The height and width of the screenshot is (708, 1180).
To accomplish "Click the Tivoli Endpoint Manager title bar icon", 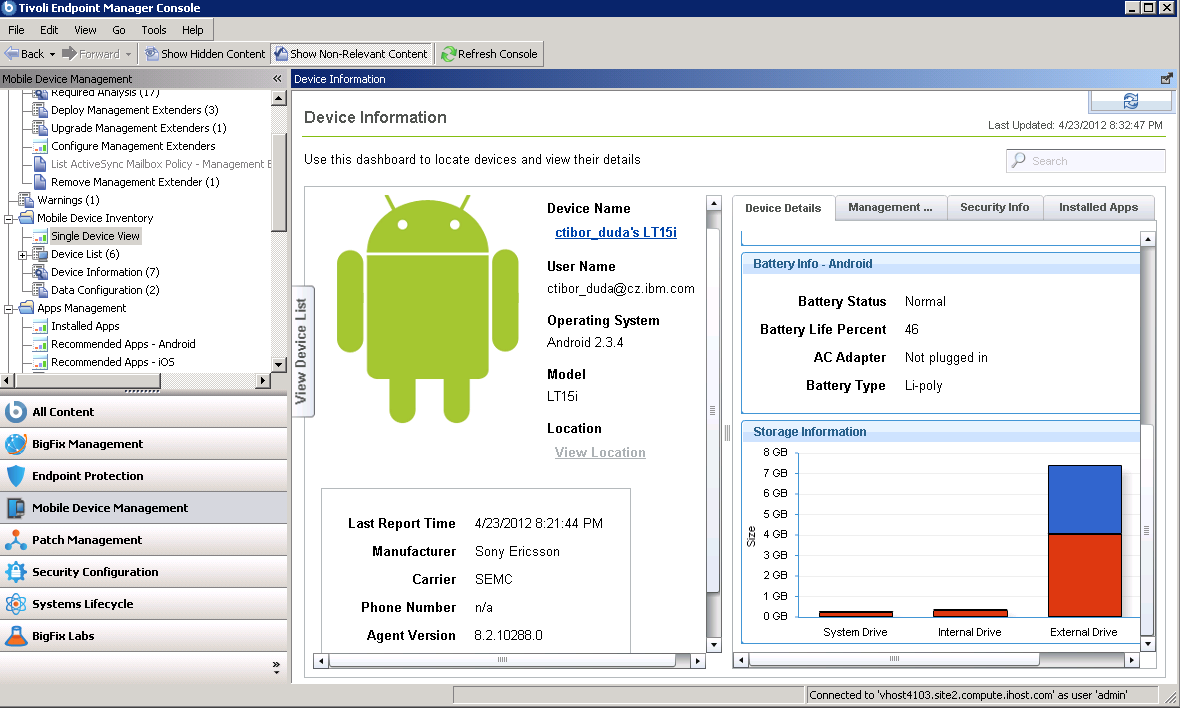I will pos(9,8).
